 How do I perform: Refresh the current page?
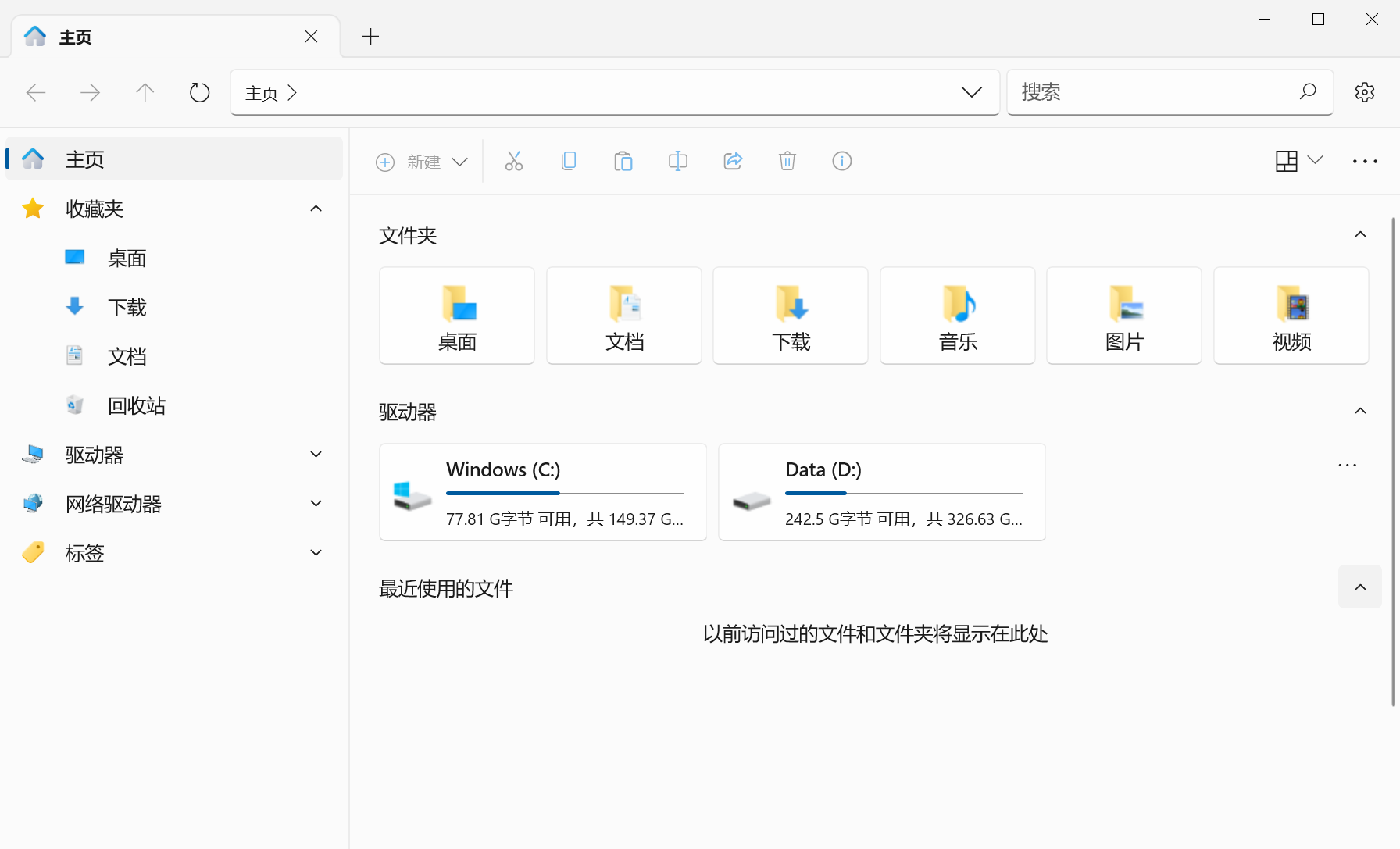[199, 93]
